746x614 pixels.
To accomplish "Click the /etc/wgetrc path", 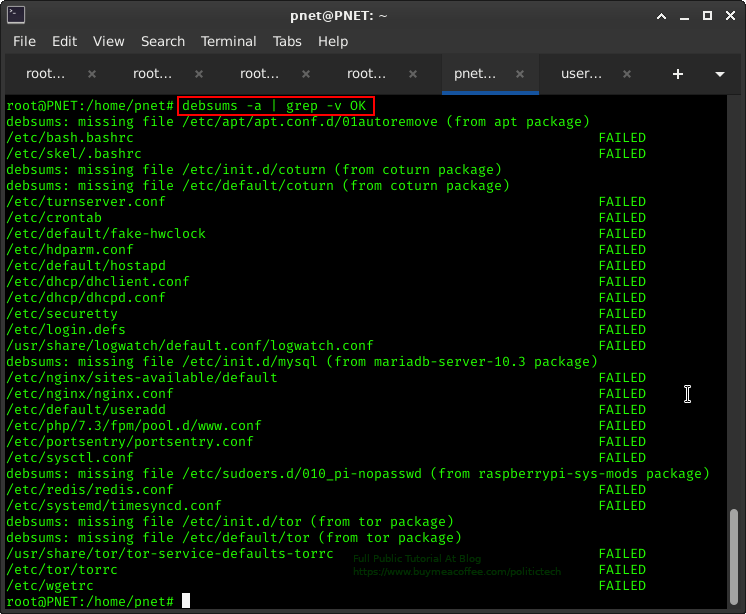I will (x=50, y=586).
